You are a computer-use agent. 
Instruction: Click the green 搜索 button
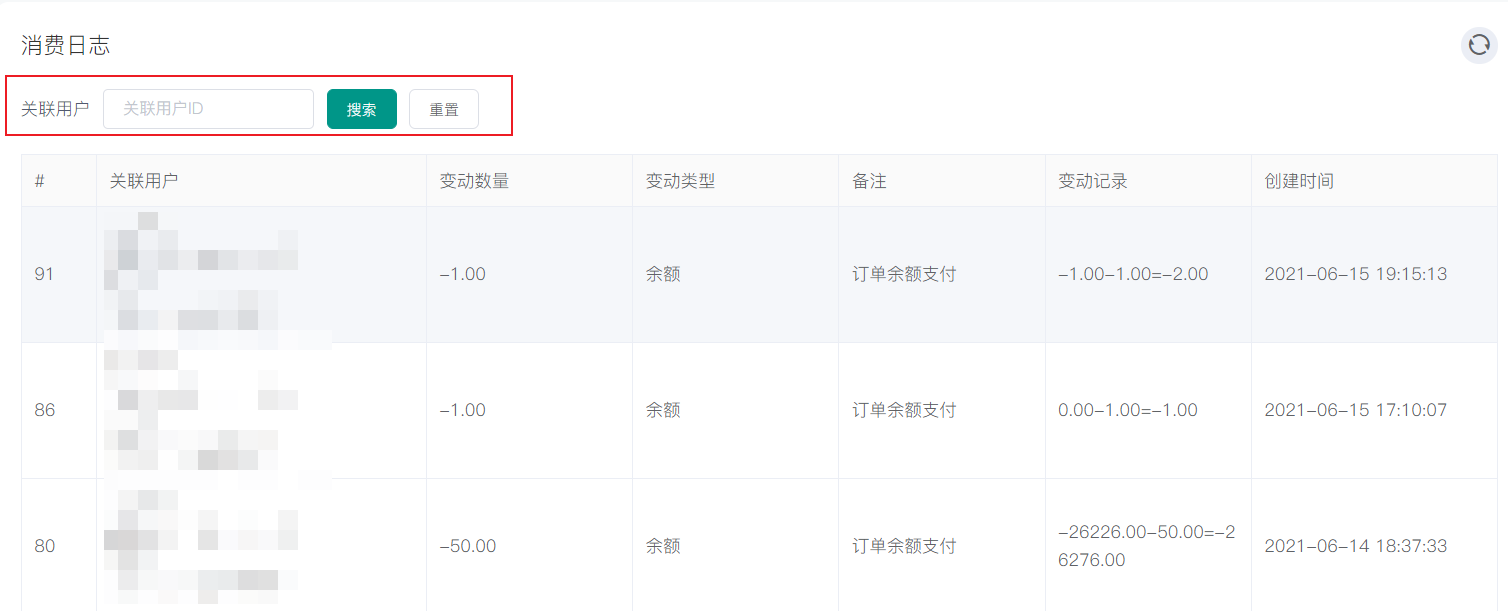(362, 109)
